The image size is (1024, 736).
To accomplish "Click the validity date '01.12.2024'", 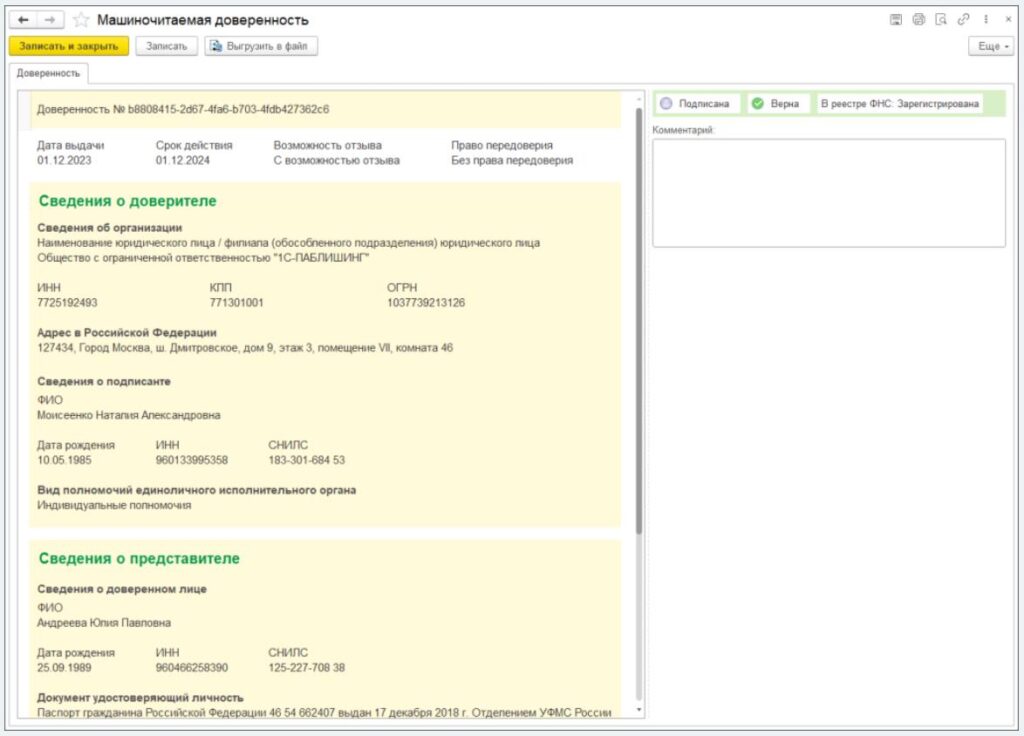I will click(183, 161).
